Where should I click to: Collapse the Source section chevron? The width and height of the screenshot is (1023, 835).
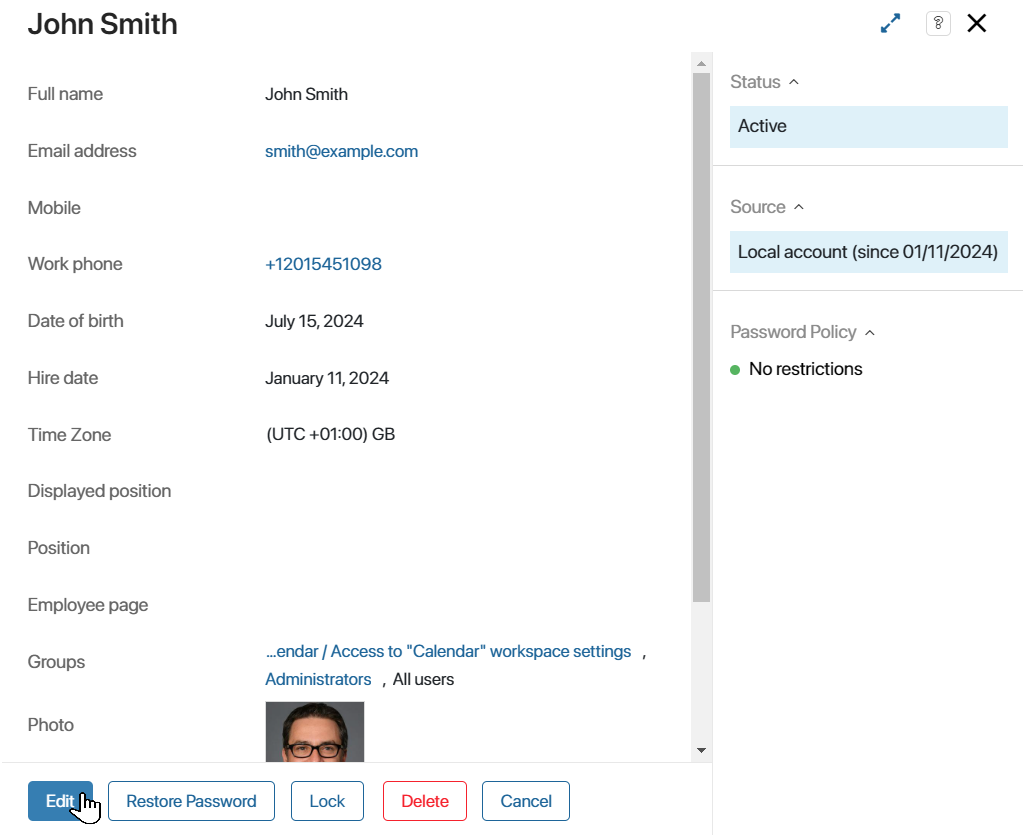pyautogui.click(x=799, y=207)
